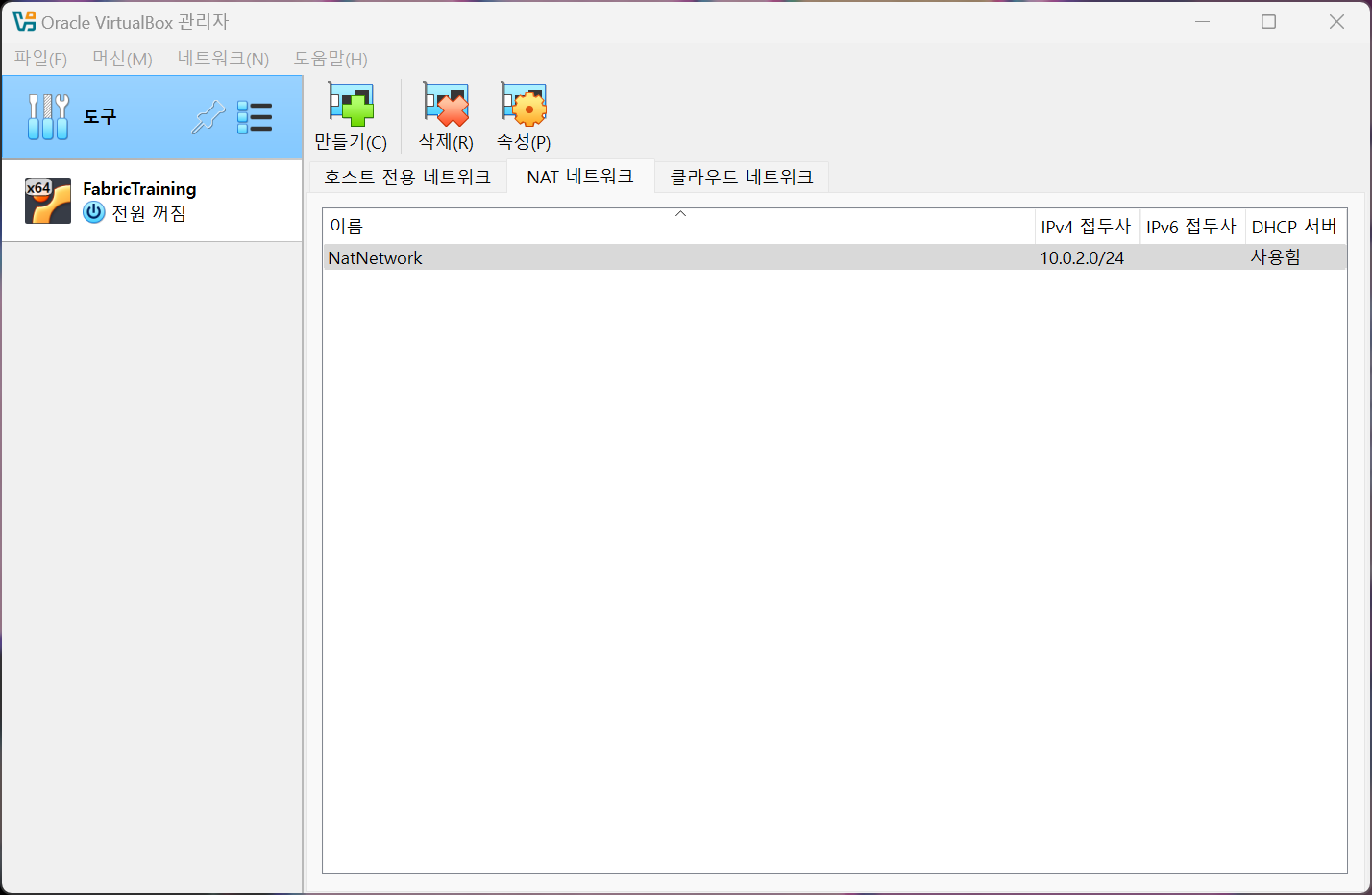Click the IPv6 접두사 column header
1372x895 pixels.
tap(1191, 227)
